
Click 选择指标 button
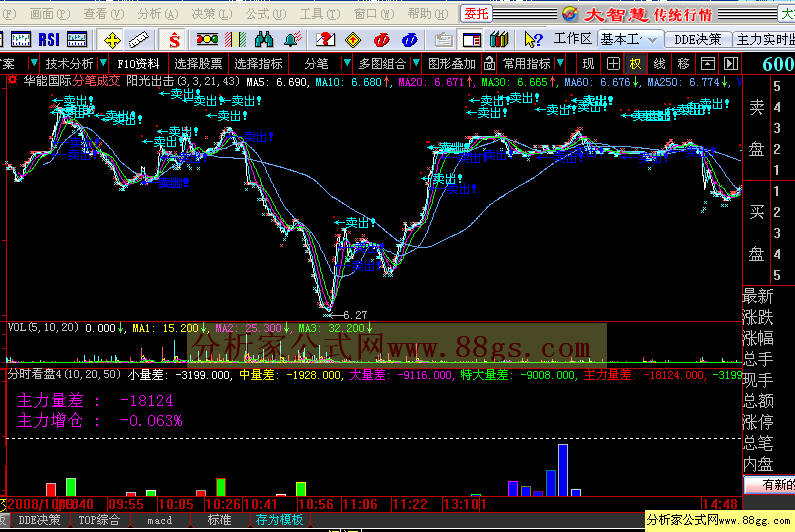[x=258, y=63]
